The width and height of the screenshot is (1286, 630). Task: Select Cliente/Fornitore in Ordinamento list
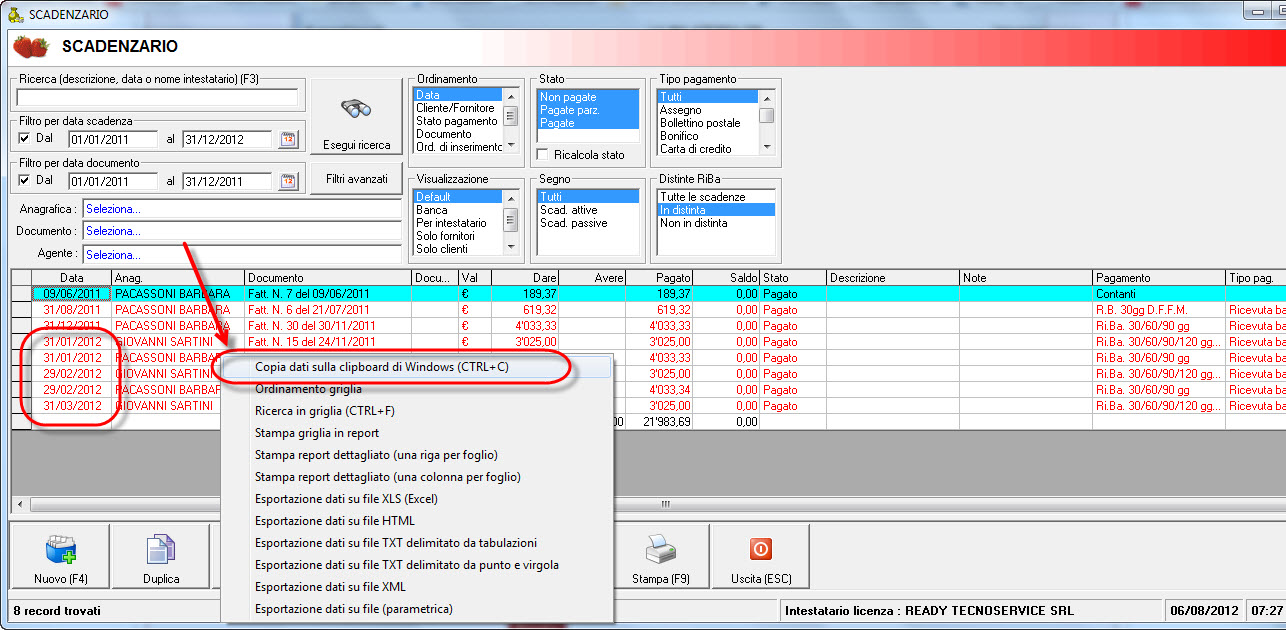pos(457,108)
